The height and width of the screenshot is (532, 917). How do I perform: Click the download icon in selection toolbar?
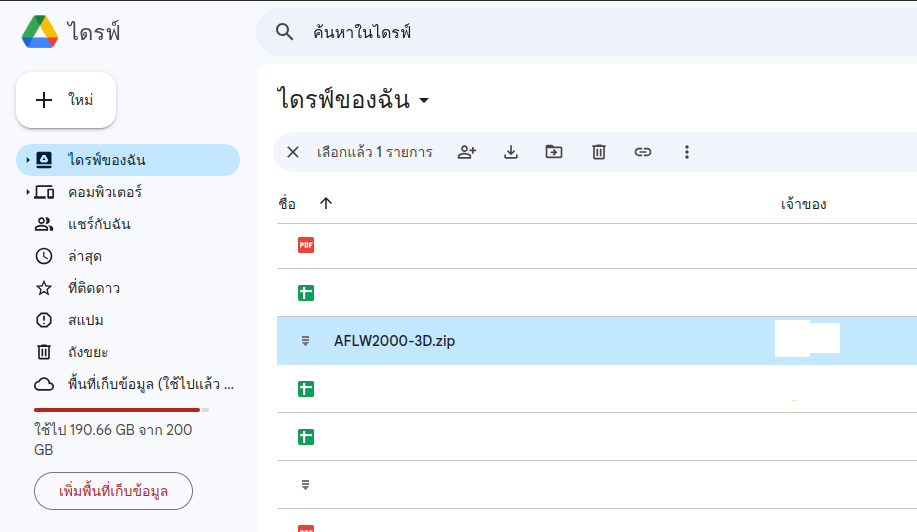[511, 152]
